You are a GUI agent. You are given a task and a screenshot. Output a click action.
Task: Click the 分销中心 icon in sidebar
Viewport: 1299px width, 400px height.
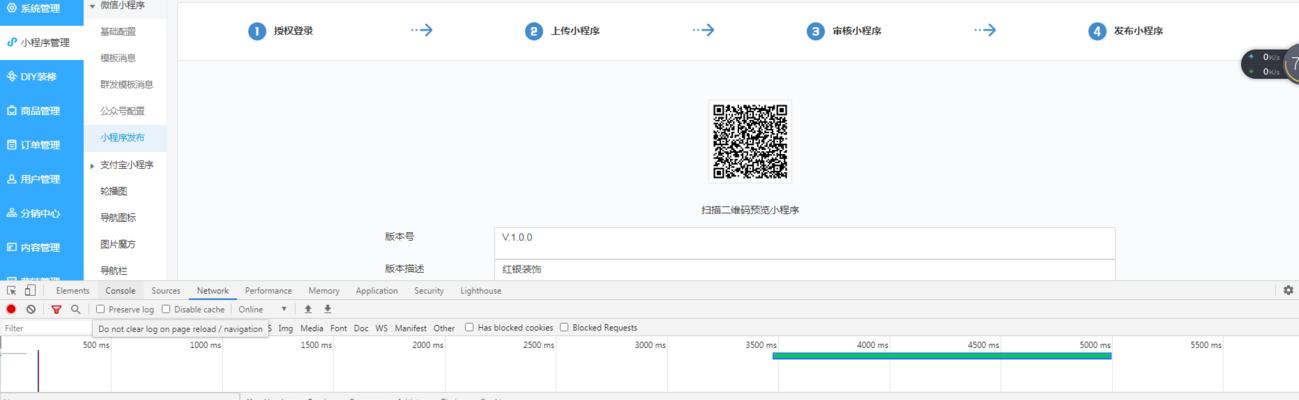pyautogui.click(x=12, y=213)
